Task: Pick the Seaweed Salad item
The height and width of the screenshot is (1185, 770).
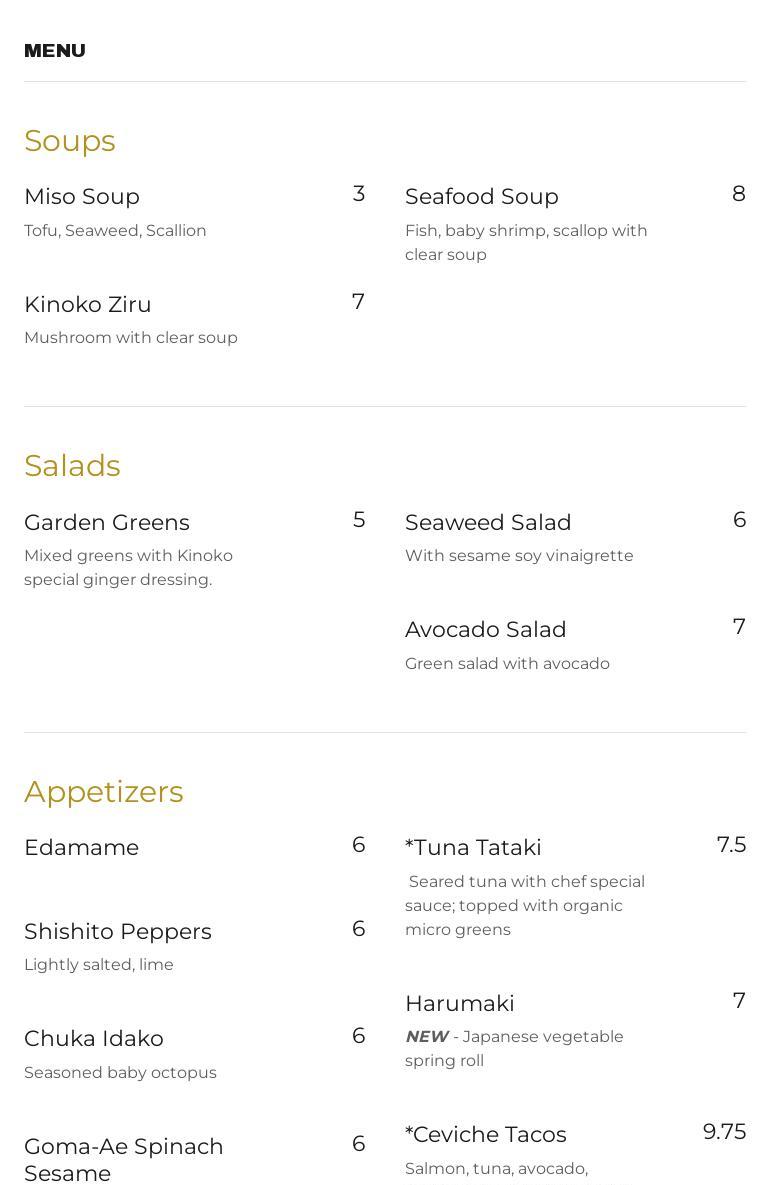Action: point(488,523)
